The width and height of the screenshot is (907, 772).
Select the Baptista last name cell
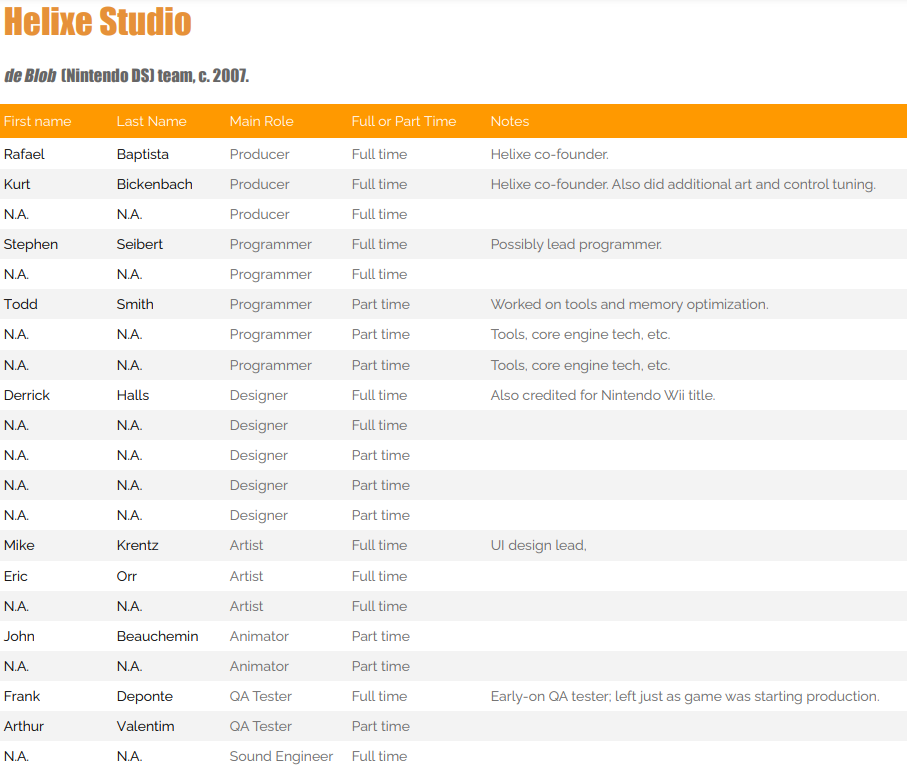pyautogui.click(x=143, y=154)
